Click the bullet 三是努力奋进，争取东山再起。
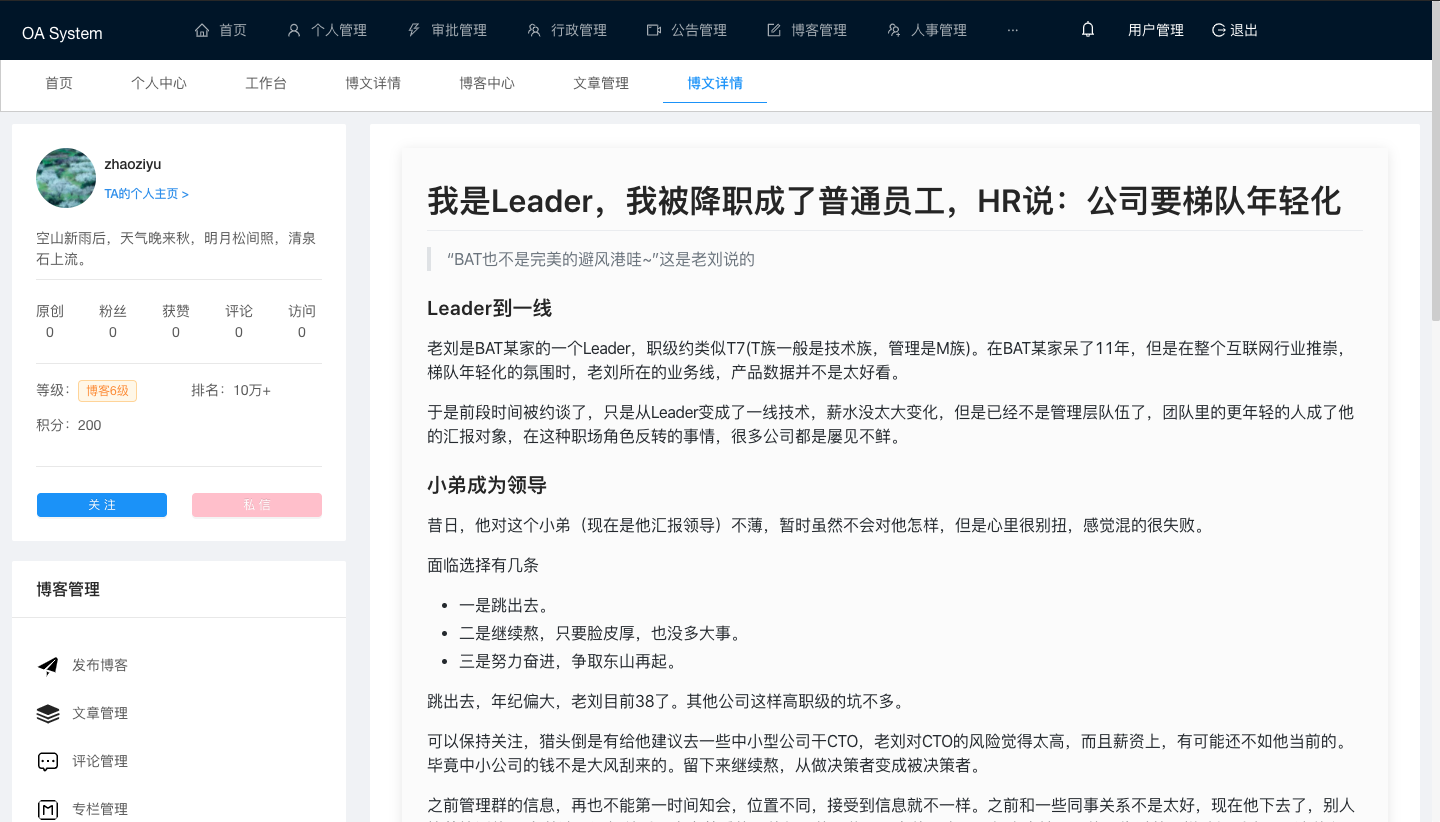 click(569, 661)
